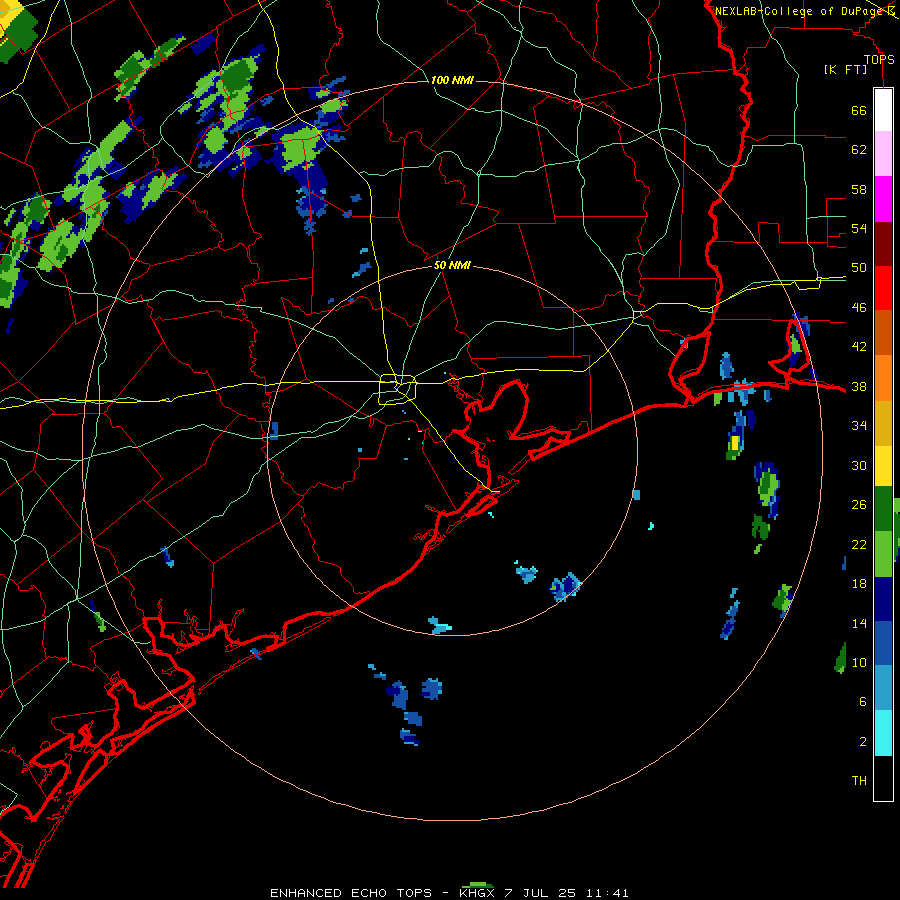The image size is (900, 900).
Task: Click the '11:41' timestamp
Action: (x=607, y=893)
